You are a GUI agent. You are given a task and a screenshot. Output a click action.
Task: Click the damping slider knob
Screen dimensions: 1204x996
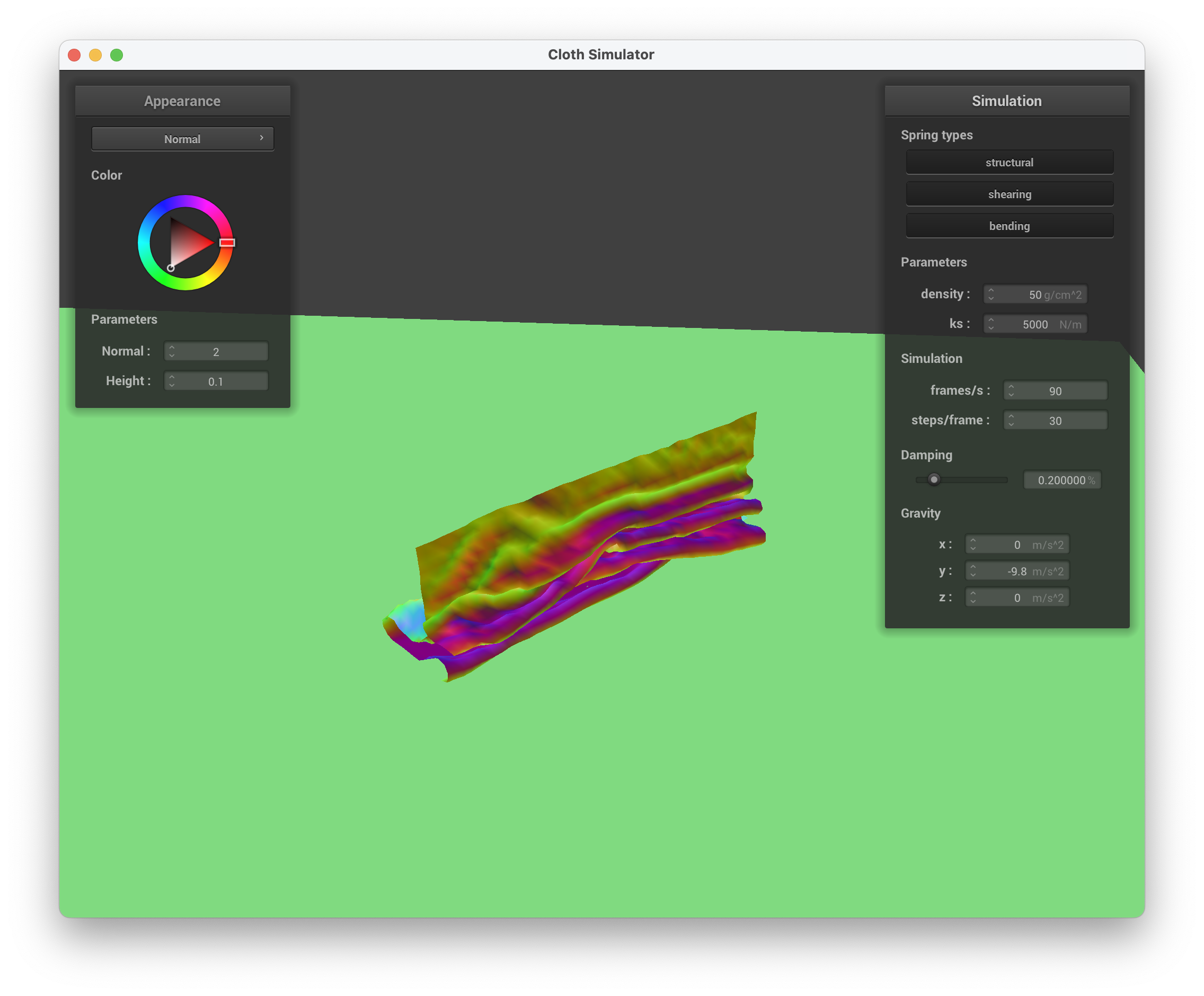coord(934,479)
